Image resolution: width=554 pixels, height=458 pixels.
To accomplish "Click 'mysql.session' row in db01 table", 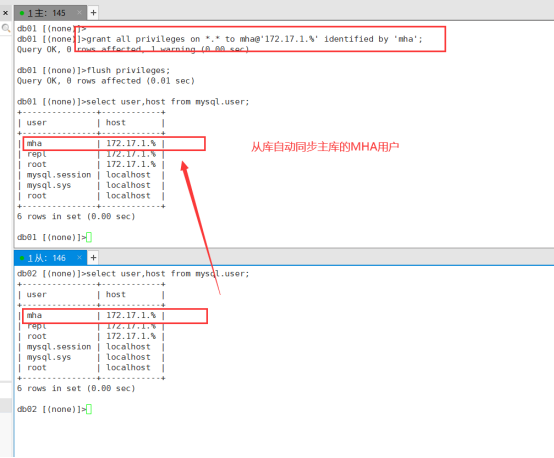I will click(91, 175).
